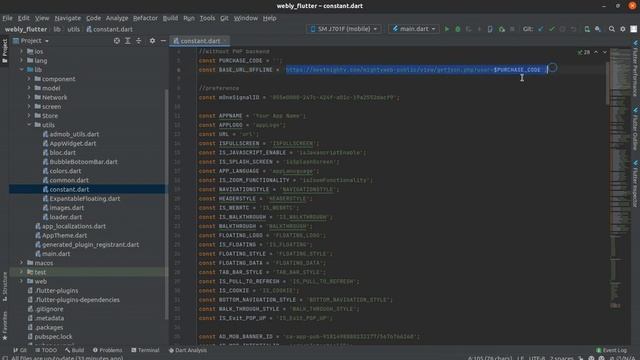Open the Project tool window side button
640x360 pixels.
pyautogui.click(x=4, y=51)
